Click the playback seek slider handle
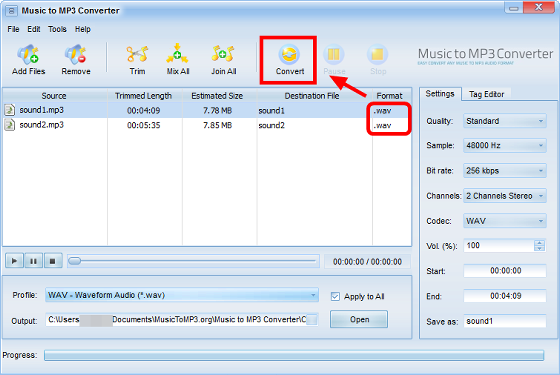This screenshot has height=375, width=560. (x=74, y=261)
